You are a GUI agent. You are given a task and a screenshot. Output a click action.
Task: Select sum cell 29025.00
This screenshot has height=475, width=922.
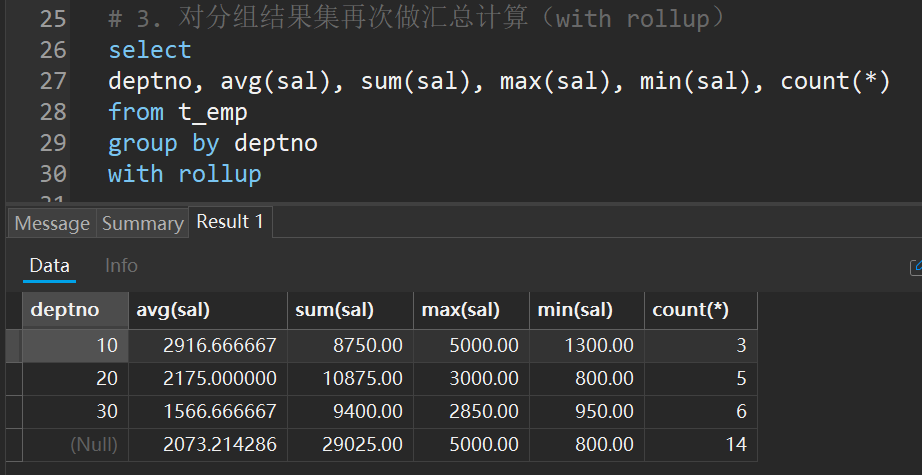[350, 444]
